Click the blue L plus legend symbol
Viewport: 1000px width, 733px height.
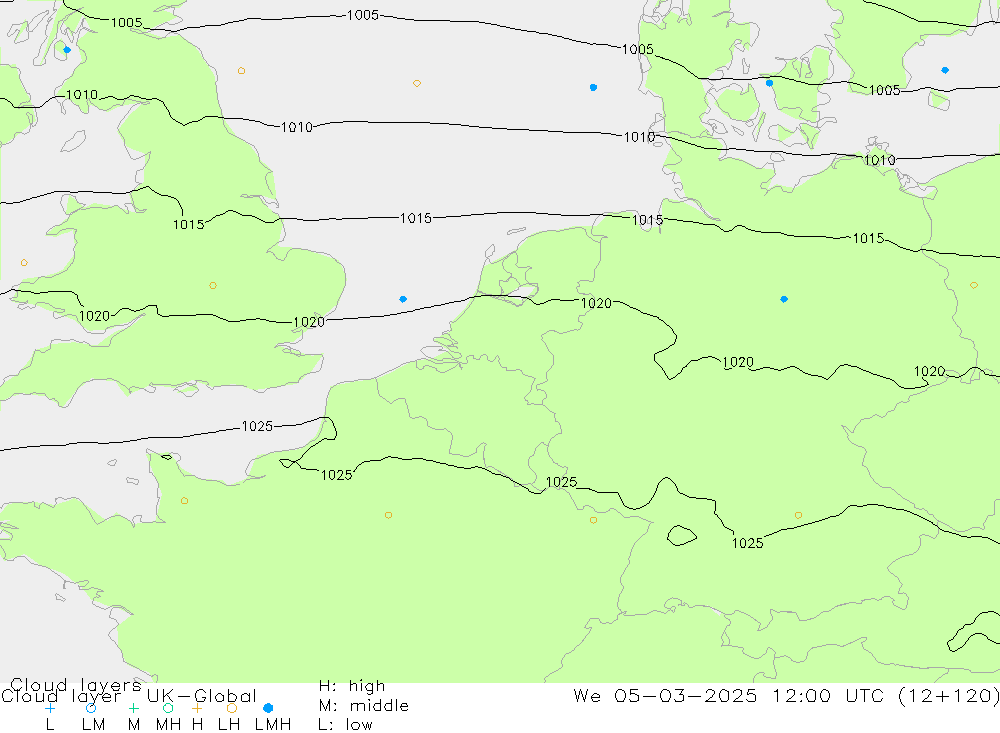[x=50, y=708]
